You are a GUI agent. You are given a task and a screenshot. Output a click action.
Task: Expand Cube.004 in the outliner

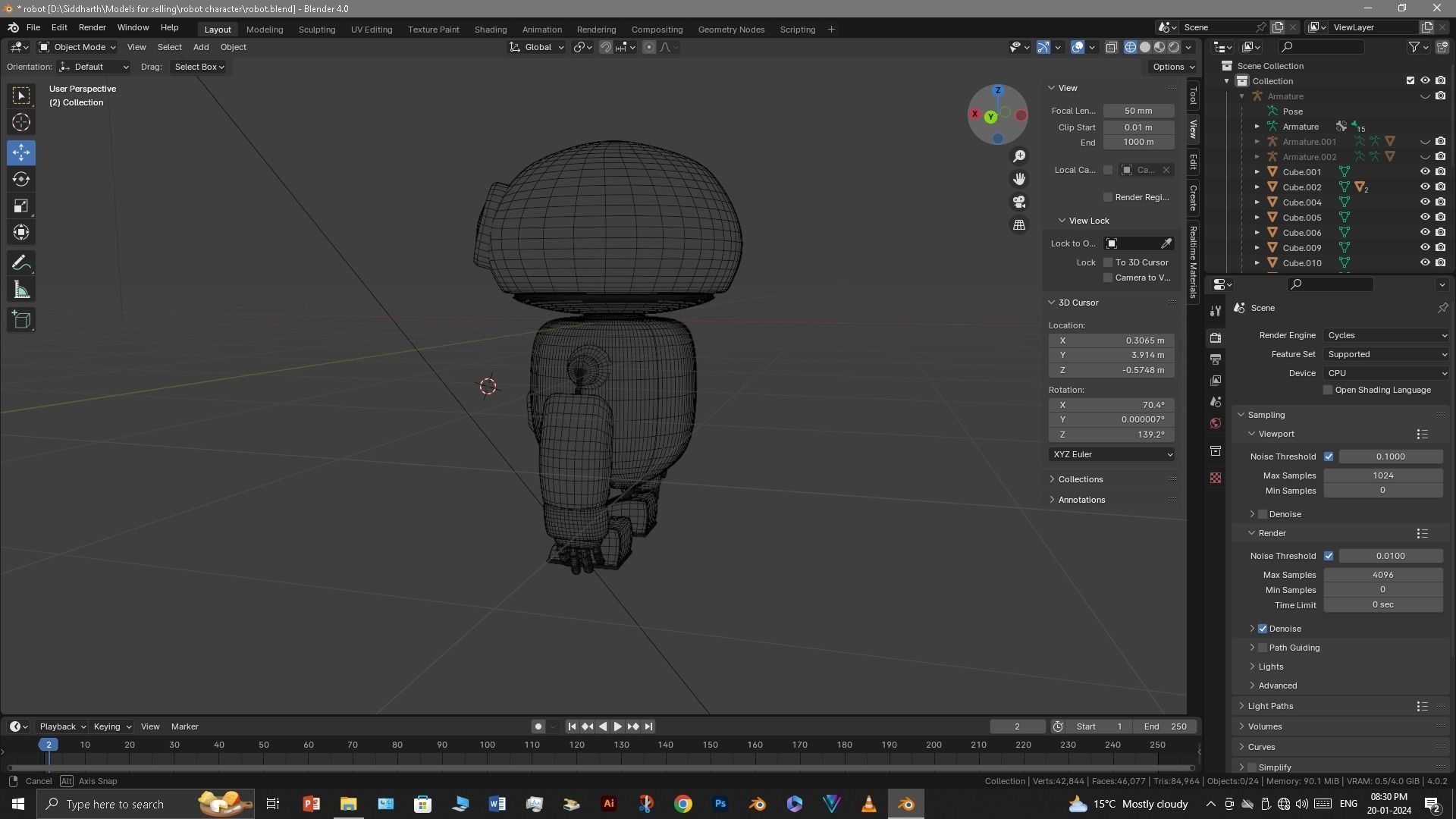click(1257, 202)
